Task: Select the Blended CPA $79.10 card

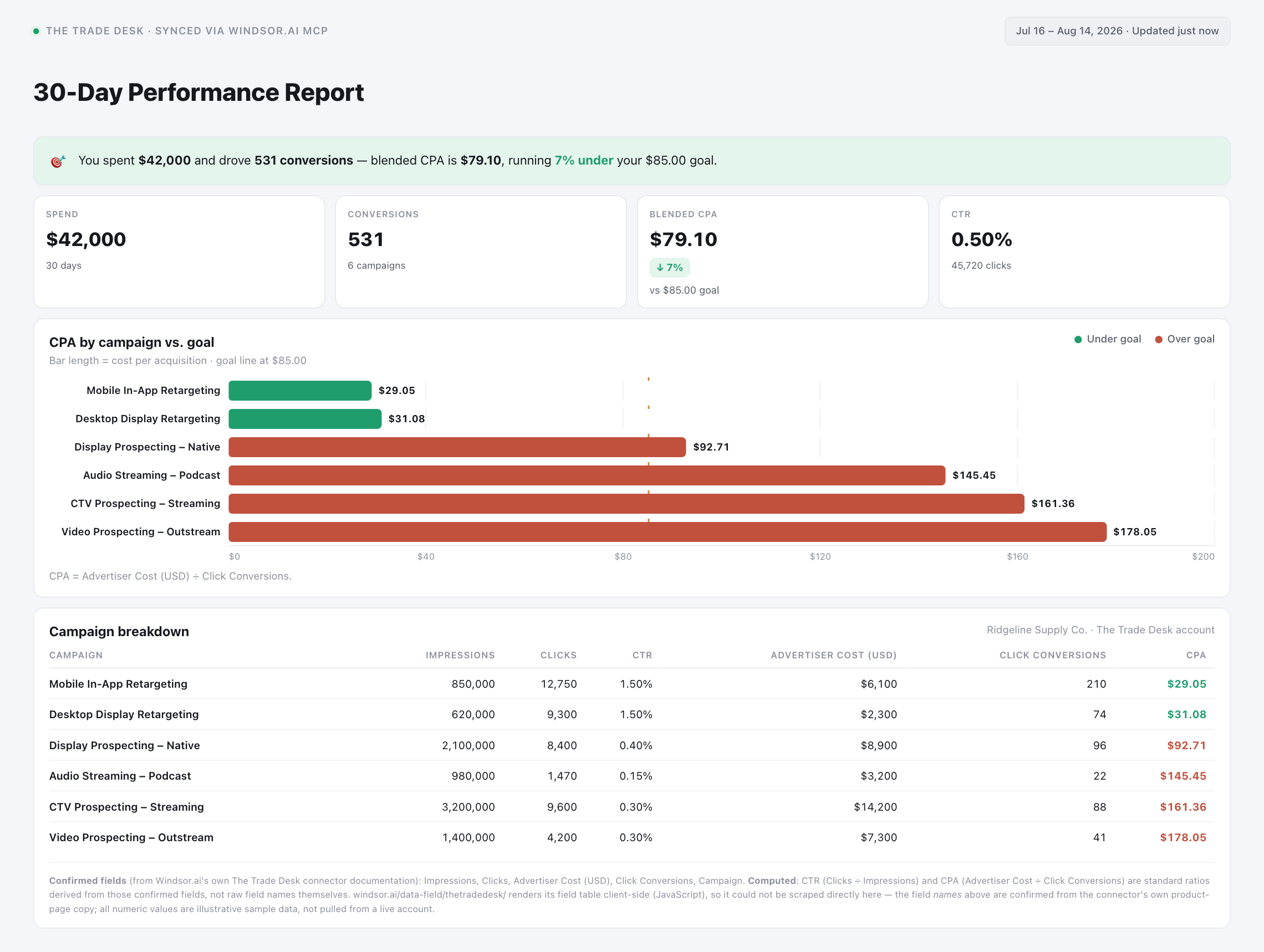Action: [x=782, y=252]
